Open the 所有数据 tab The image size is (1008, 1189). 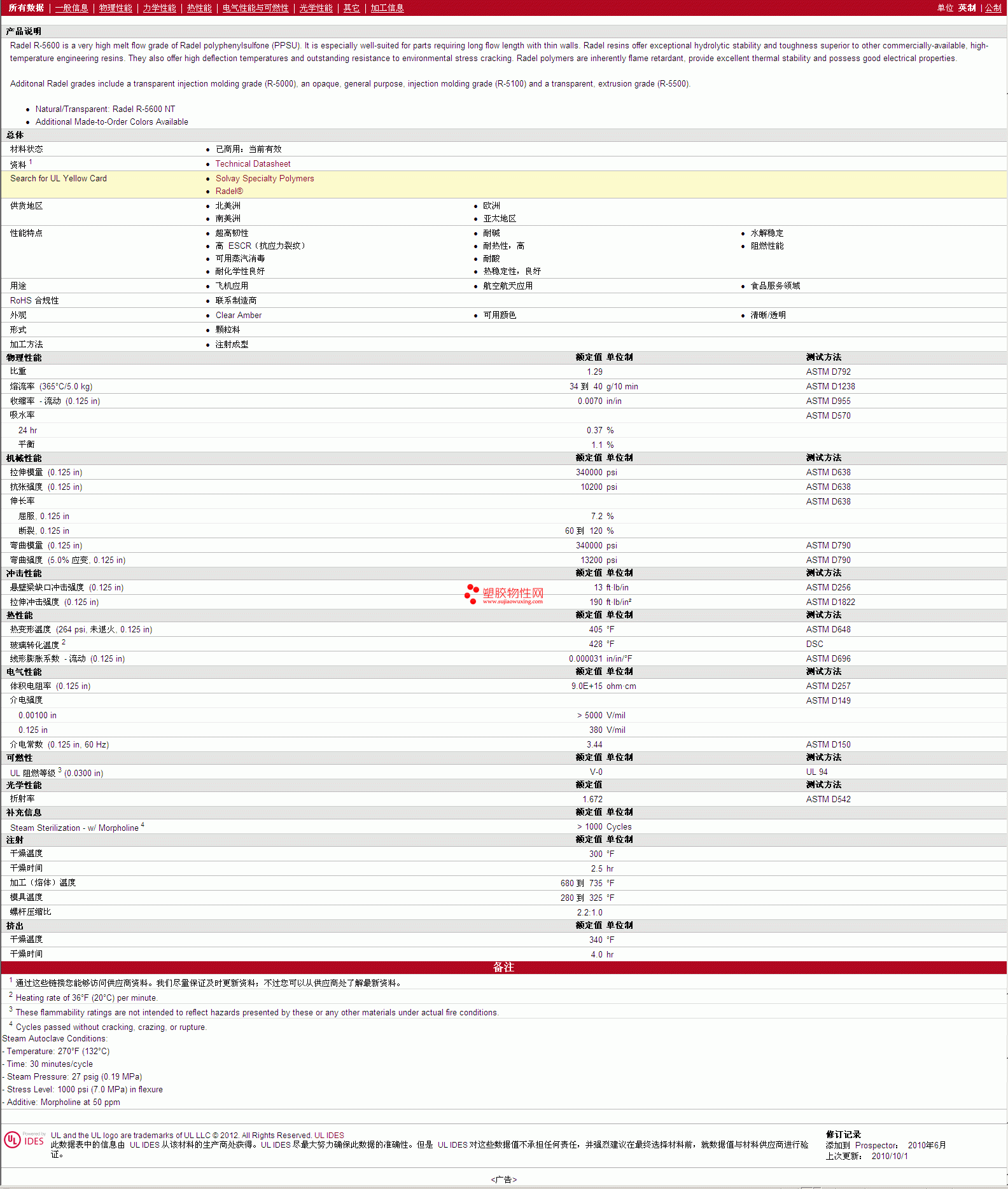pyautogui.click(x=26, y=8)
